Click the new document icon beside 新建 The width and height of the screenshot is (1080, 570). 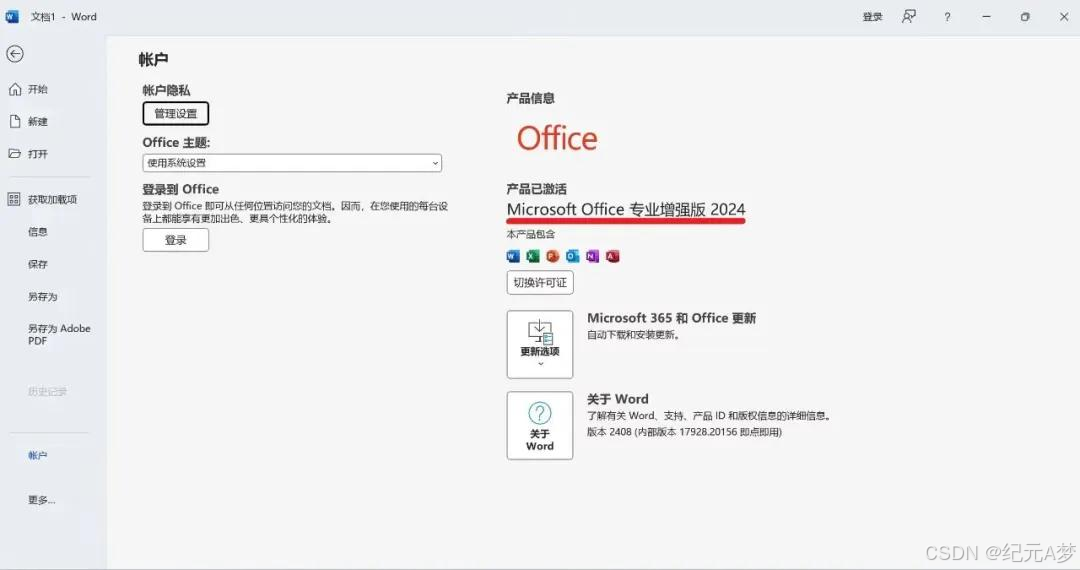(15, 122)
